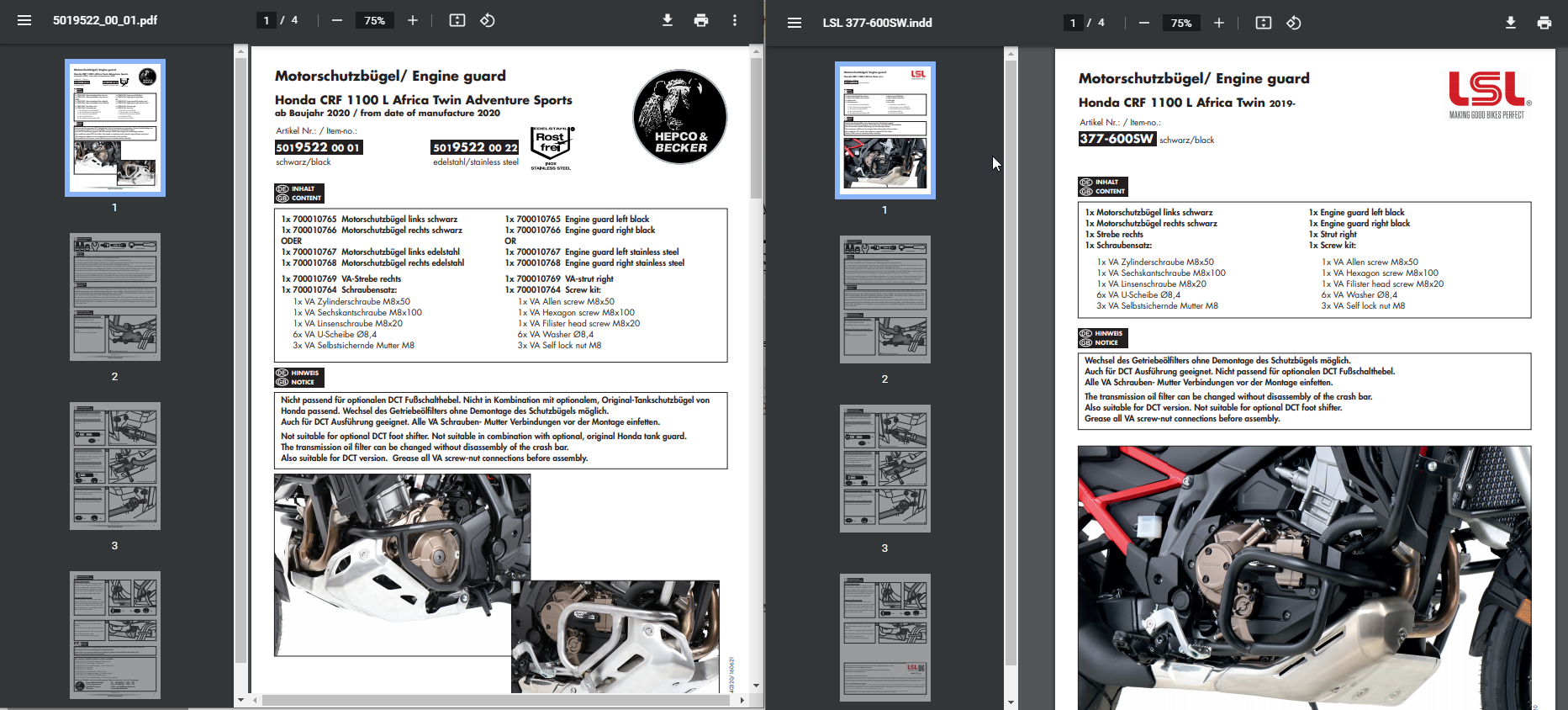The width and height of the screenshot is (1568, 710).
Task: Print the LSL engine guard document
Action: (x=1544, y=23)
